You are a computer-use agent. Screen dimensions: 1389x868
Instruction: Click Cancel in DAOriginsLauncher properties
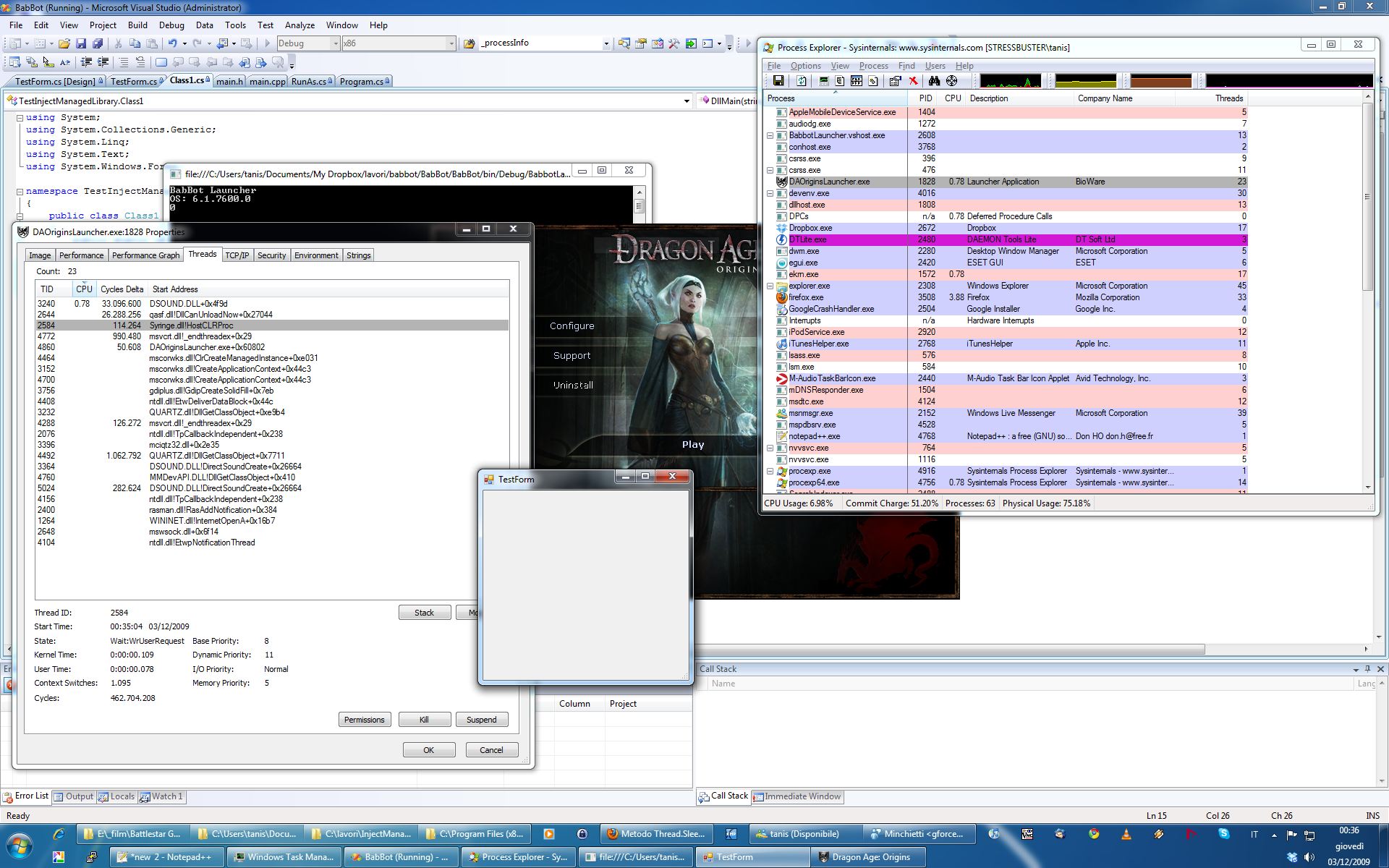[x=491, y=750]
